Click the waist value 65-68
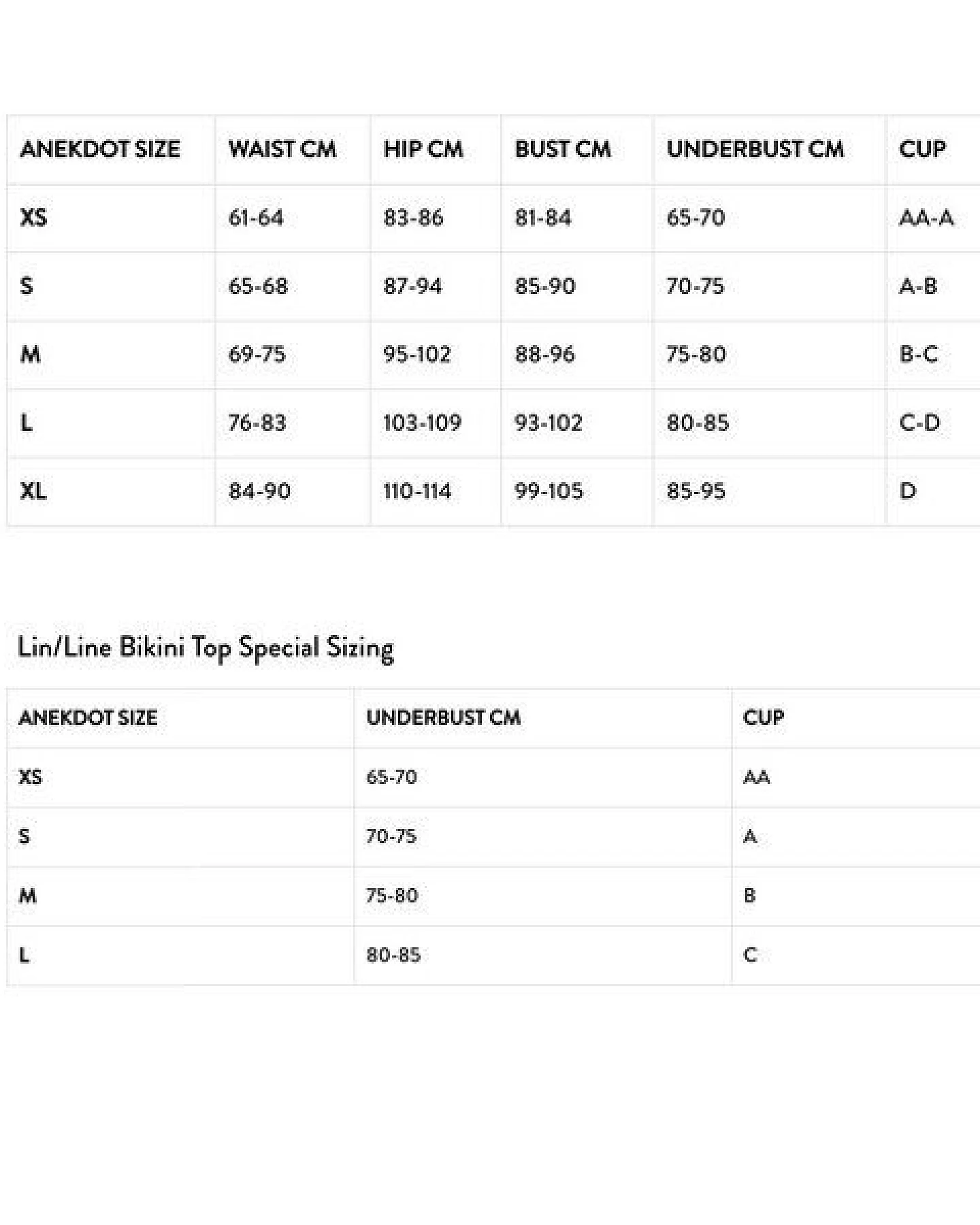The width and height of the screenshot is (980, 1225). click(x=258, y=286)
